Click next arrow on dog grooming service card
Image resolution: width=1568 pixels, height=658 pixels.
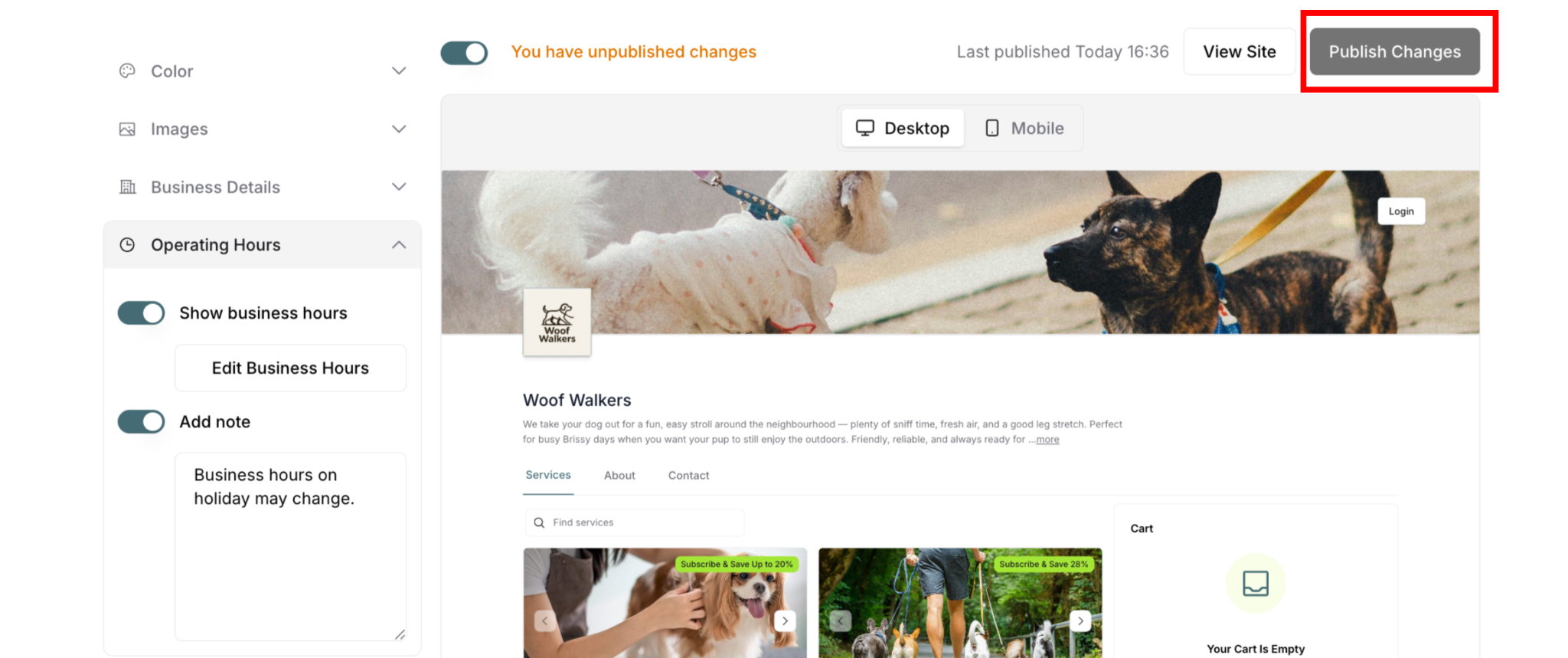tap(785, 620)
